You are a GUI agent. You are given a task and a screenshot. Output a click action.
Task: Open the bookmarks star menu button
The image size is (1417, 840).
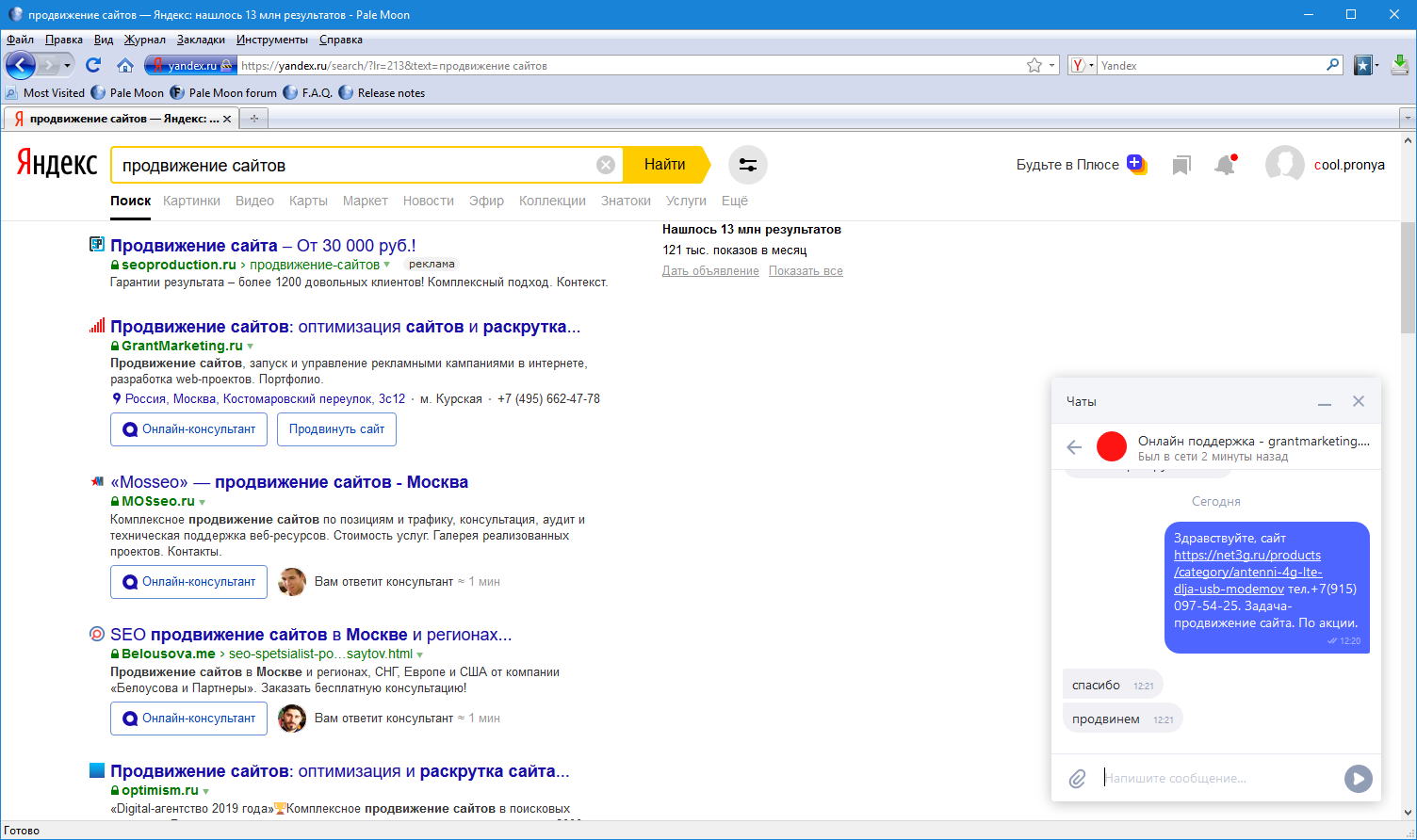point(1365,65)
